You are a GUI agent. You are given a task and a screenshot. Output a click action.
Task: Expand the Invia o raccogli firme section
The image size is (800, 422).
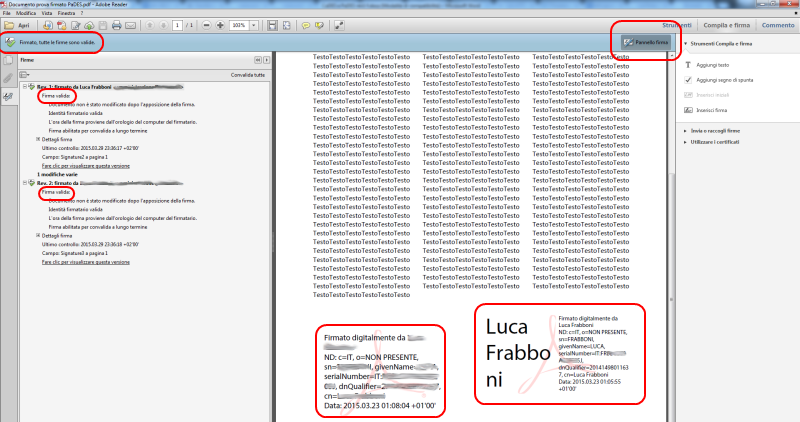click(x=685, y=131)
